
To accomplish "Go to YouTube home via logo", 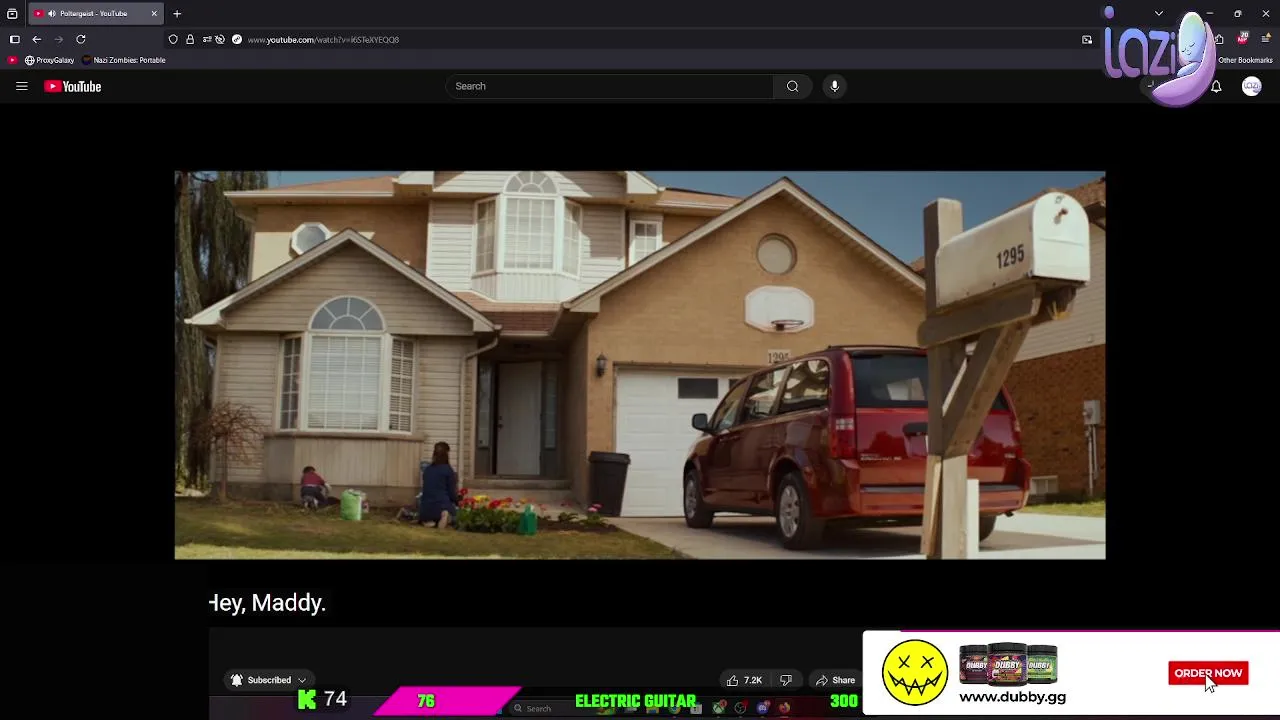I will click(x=73, y=86).
